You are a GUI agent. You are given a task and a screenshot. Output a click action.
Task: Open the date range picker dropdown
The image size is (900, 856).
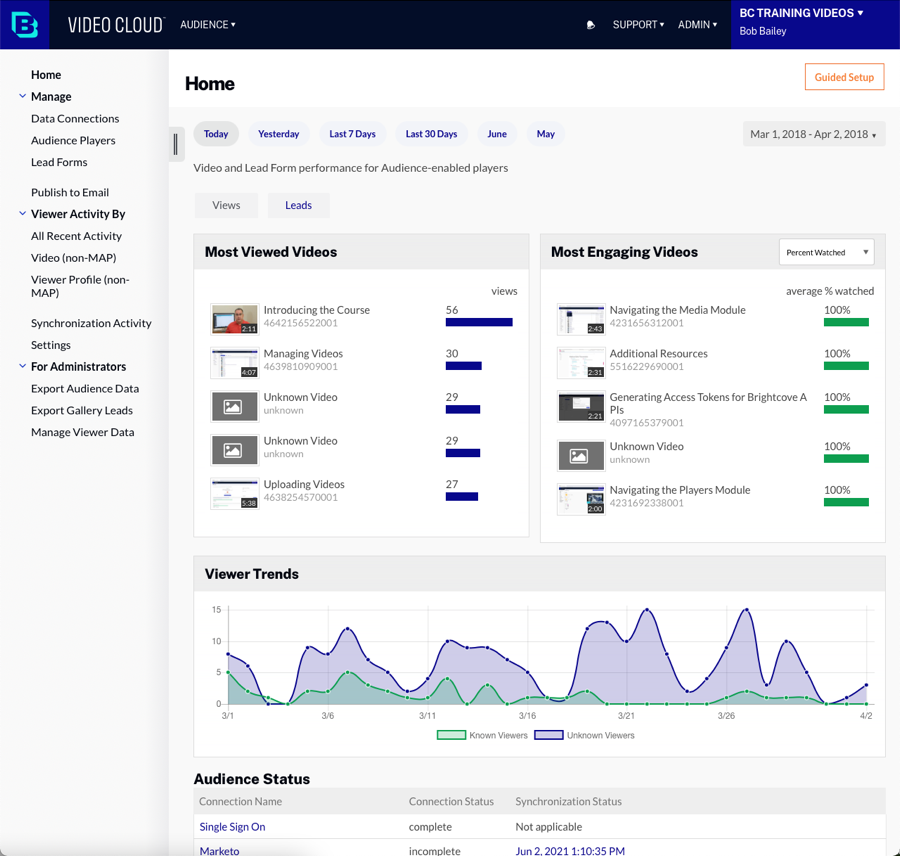pyautogui.click(x=814, y=134)
